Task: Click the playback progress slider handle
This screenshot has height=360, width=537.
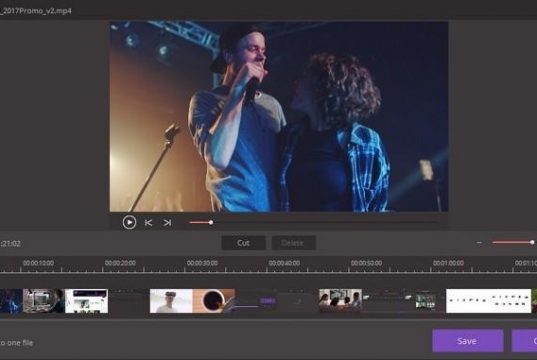Action: pos(211,223)
